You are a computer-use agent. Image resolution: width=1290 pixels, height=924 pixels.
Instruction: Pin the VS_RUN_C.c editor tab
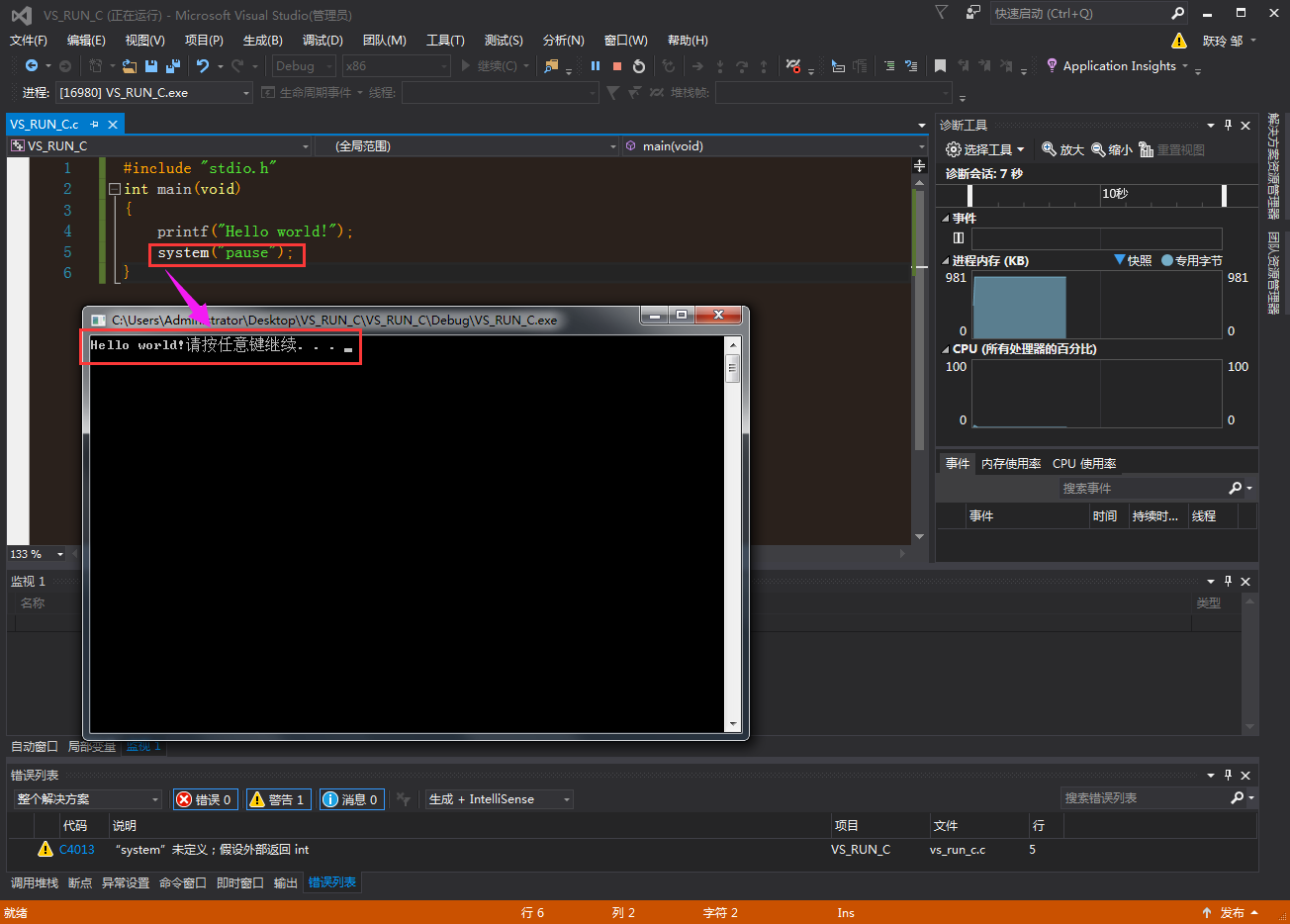pyautogui.click(x=94, y=125)
